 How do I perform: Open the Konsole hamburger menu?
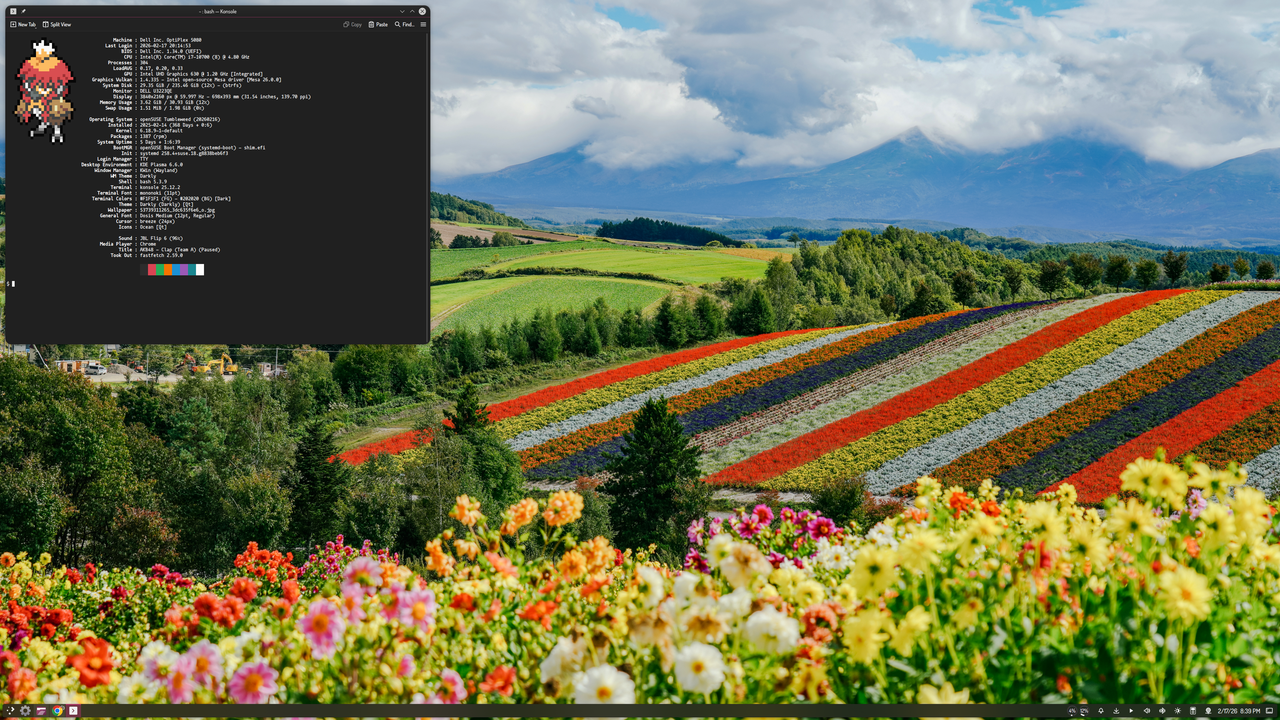[x=422, y=24]
